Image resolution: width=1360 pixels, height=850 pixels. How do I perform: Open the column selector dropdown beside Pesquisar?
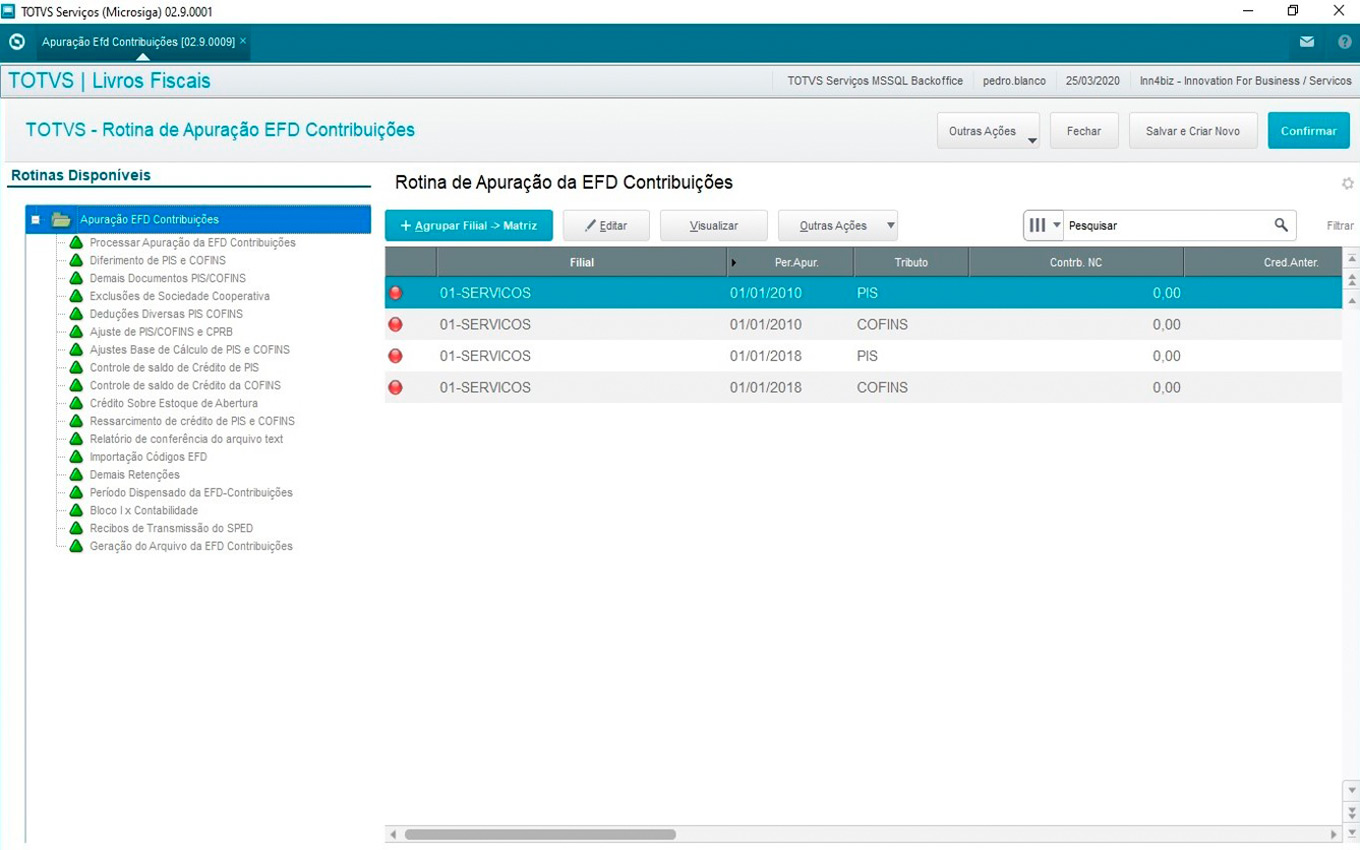point(1043,225)
